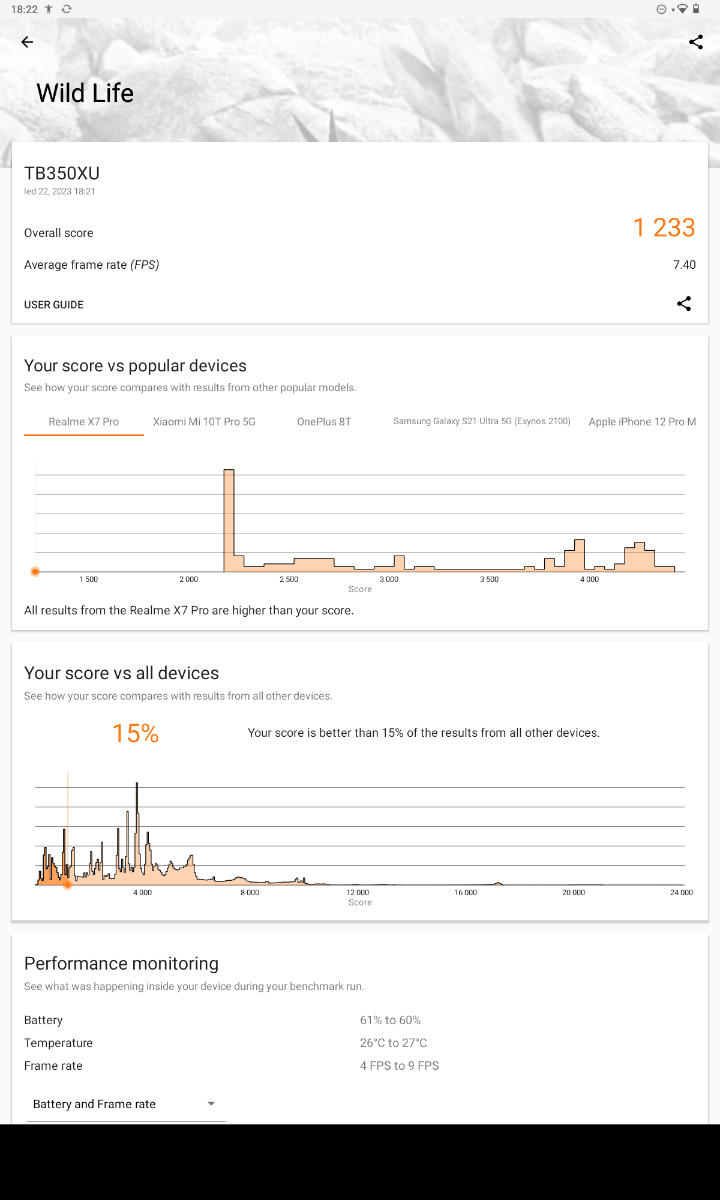Screen dimensions: 720x1200
Task: Tap the sync icon in status bar
Action: (x=66, y=9)
